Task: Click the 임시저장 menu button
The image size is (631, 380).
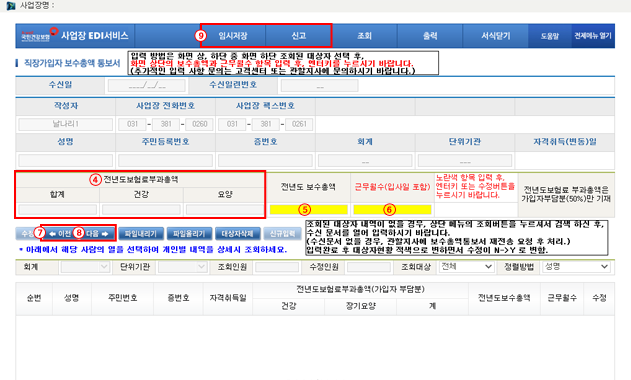Action: point(233,36)
